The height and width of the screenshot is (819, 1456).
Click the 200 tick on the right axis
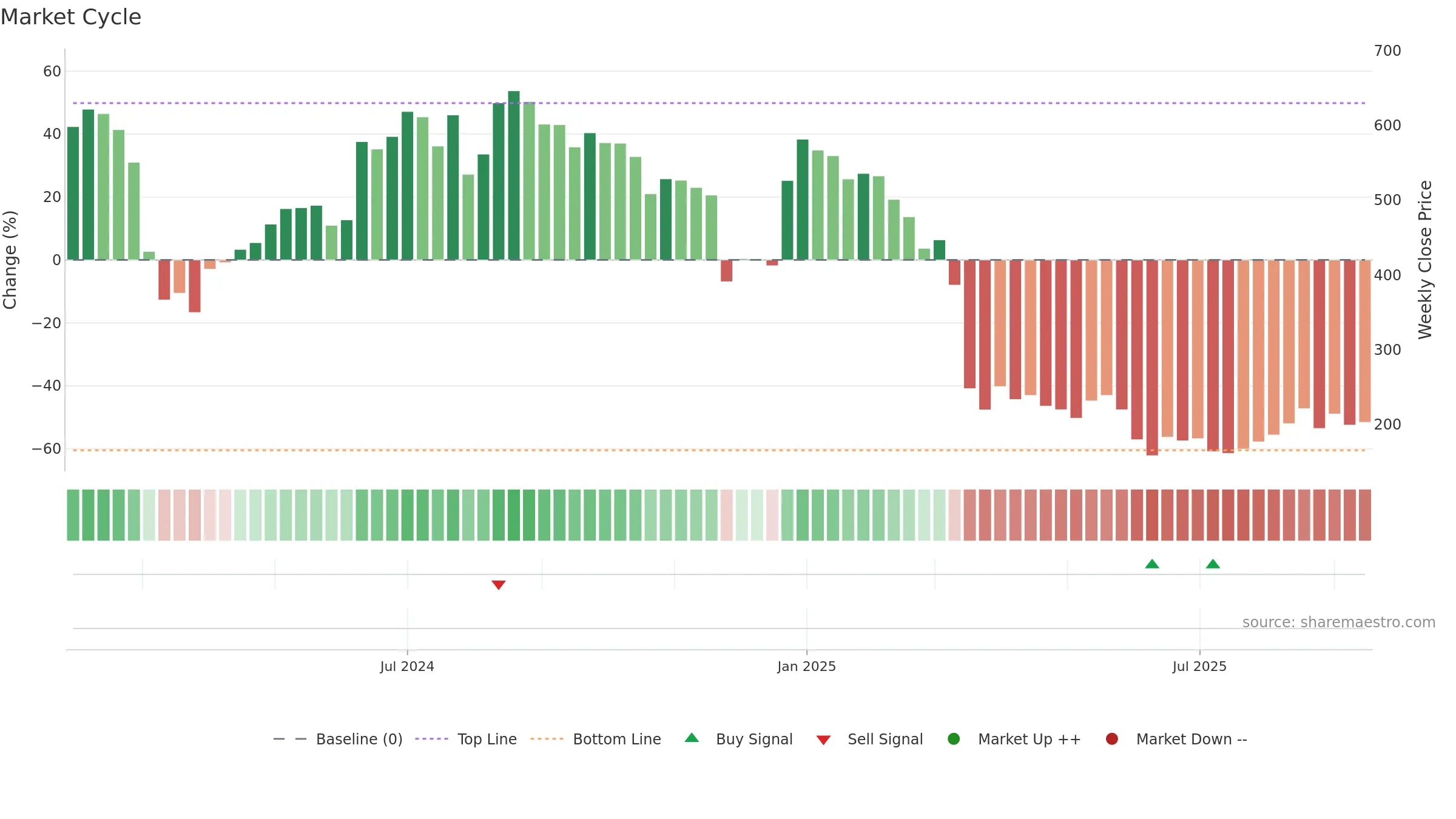(1387, 425)
